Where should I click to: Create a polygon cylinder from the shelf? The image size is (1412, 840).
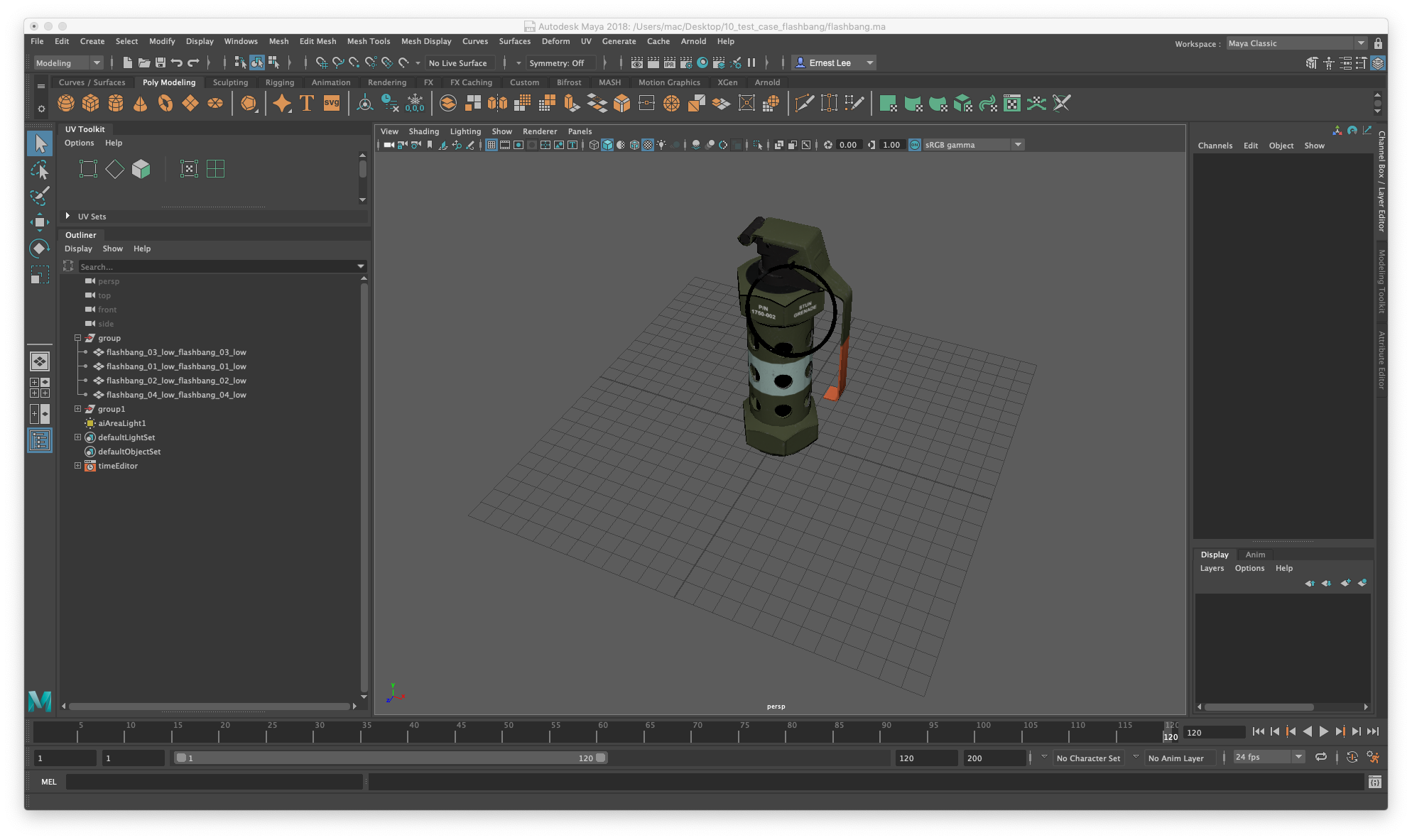click(115, 103)
